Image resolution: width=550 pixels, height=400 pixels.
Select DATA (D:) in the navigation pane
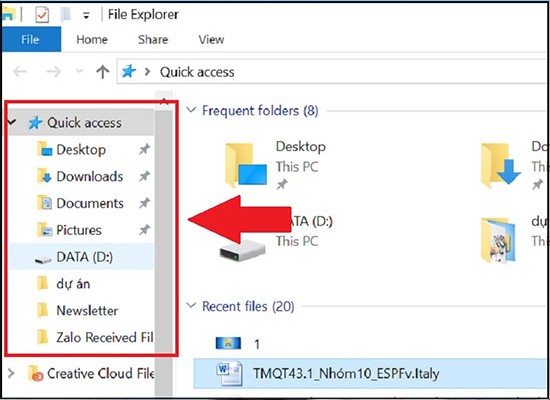[x=80, y=257]
